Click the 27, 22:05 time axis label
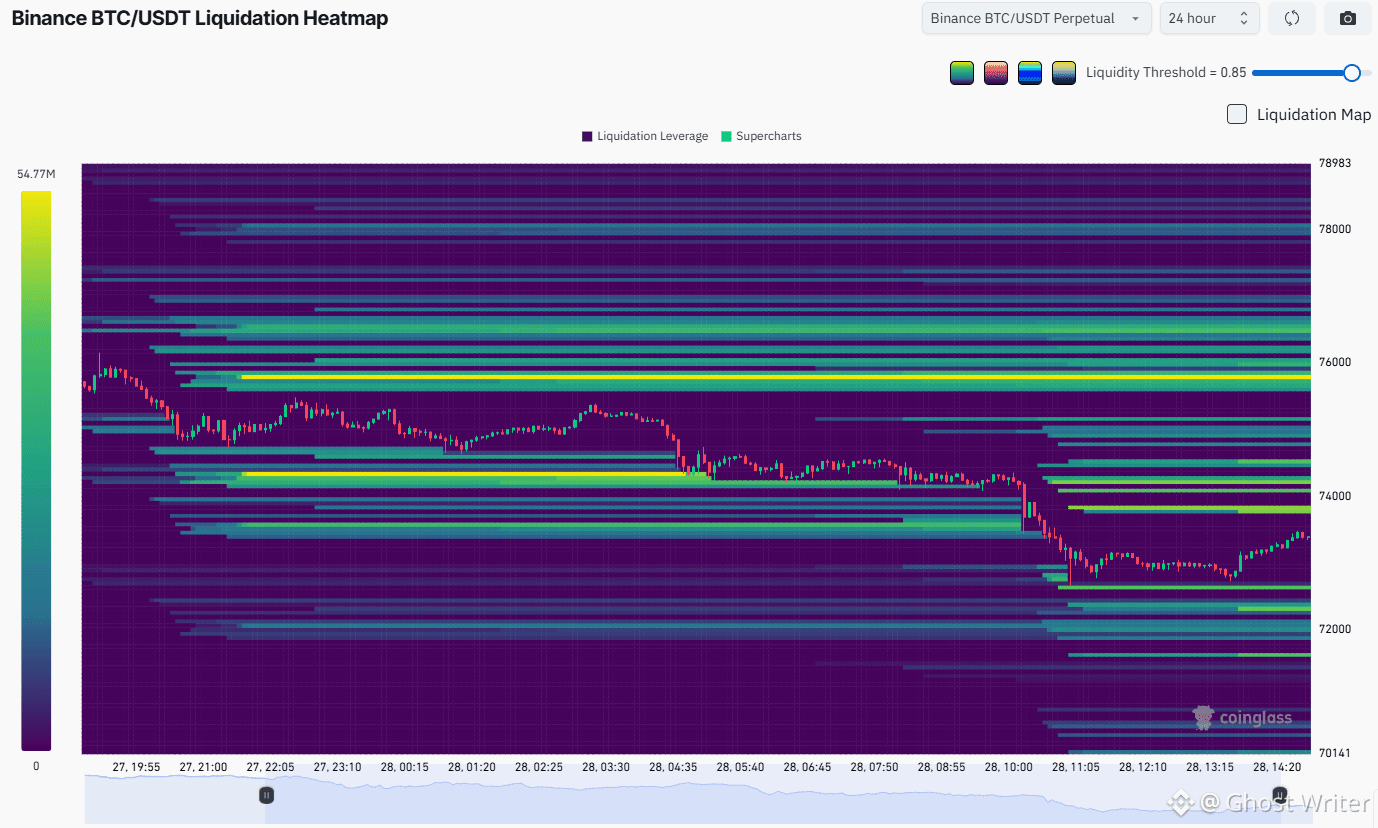 [270, 767]
